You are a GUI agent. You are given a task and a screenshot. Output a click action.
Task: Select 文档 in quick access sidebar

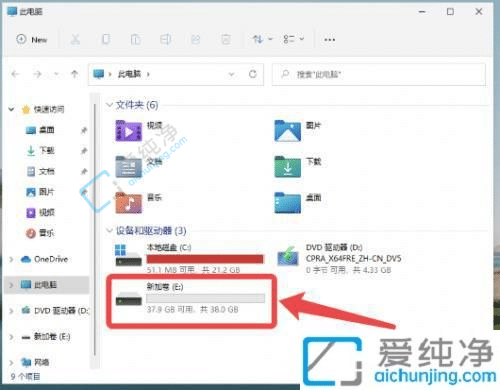click(x=47, y=171)
